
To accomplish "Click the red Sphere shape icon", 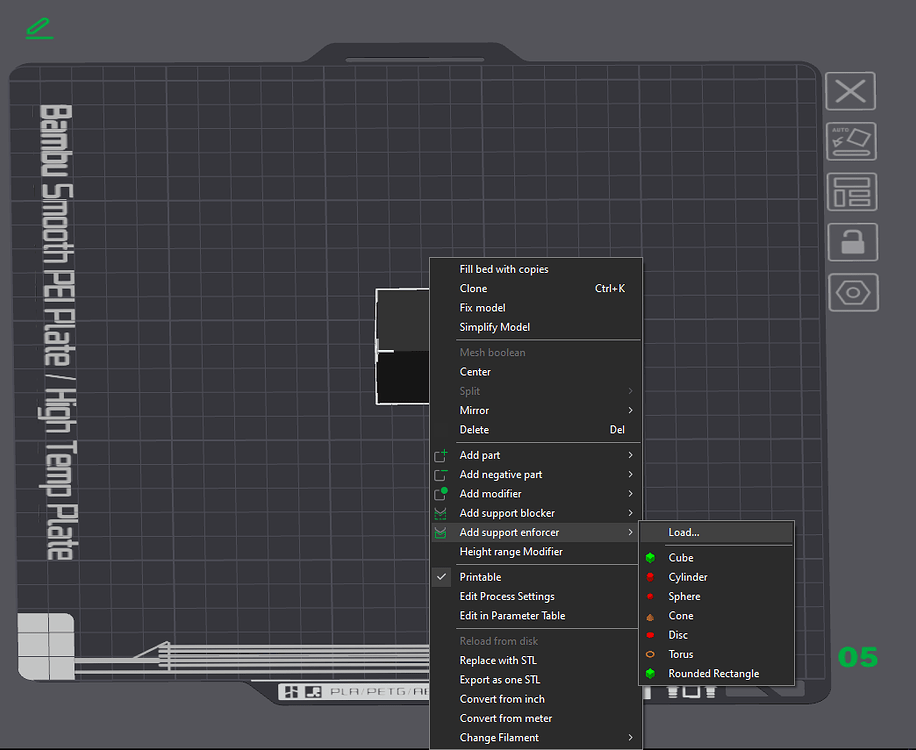I will coord(650,596).
